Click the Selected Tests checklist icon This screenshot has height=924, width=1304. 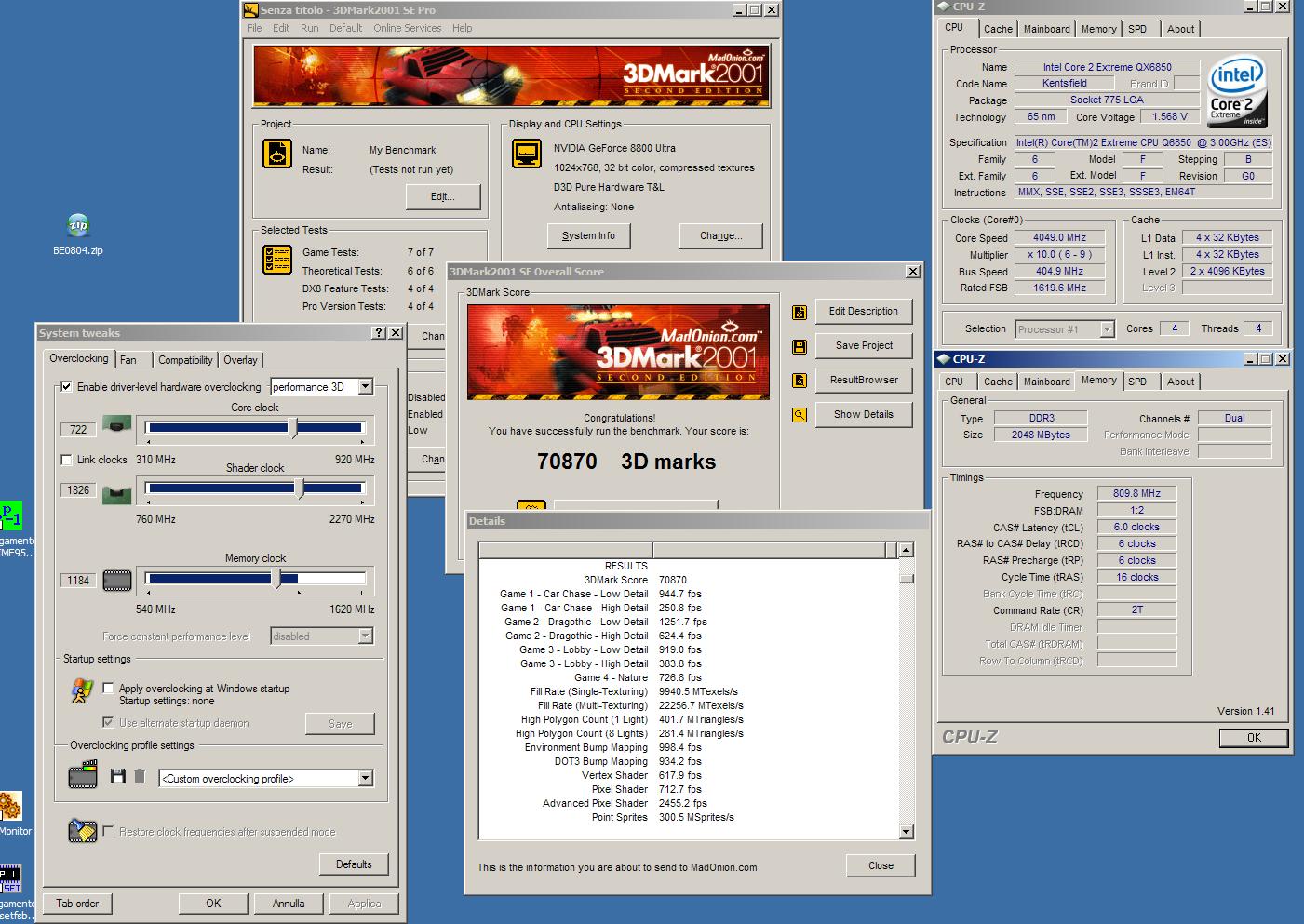pyautogui.click(x=277, y=259)
